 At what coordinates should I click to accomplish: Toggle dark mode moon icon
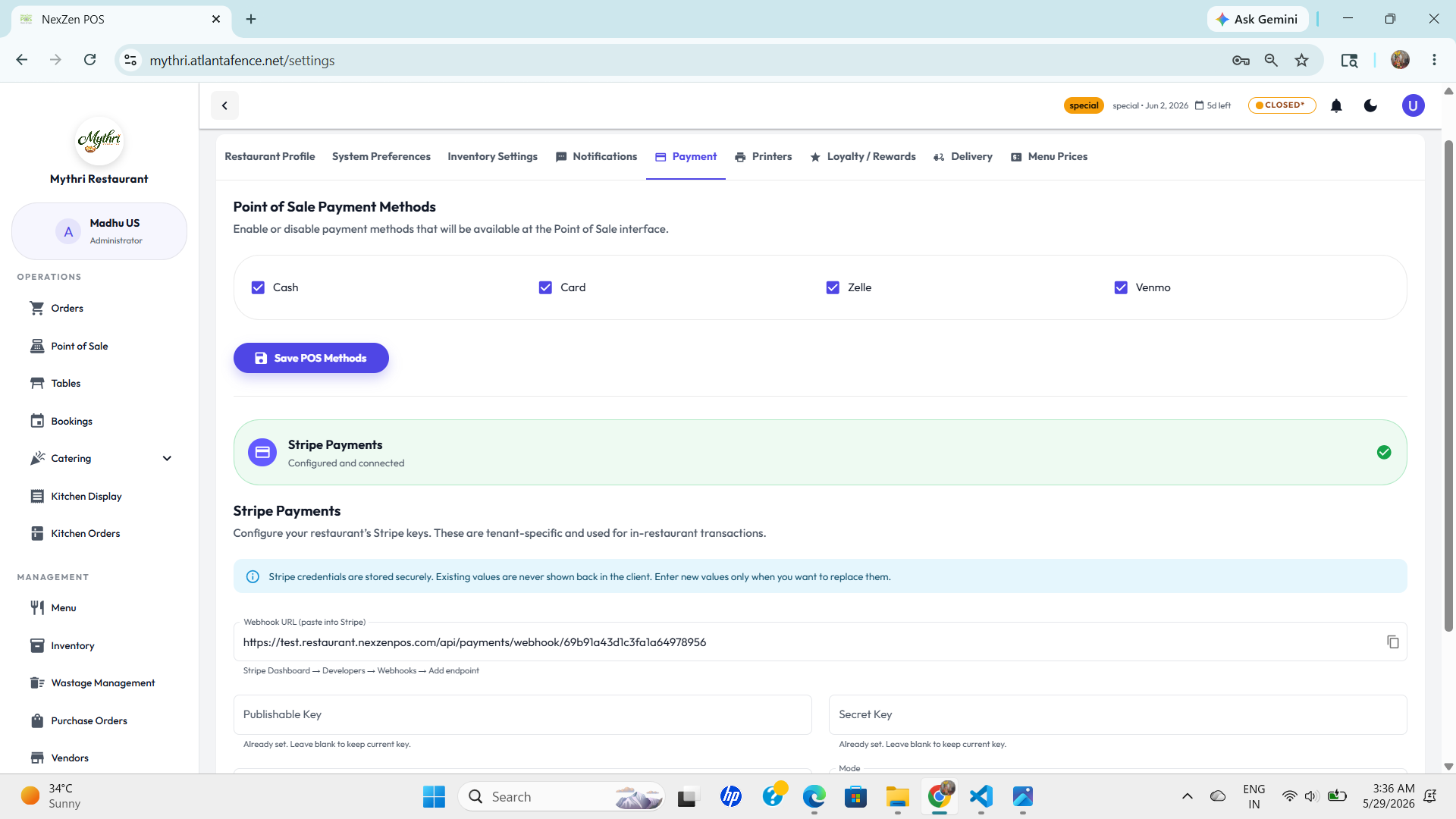(x=1370, y=105)
